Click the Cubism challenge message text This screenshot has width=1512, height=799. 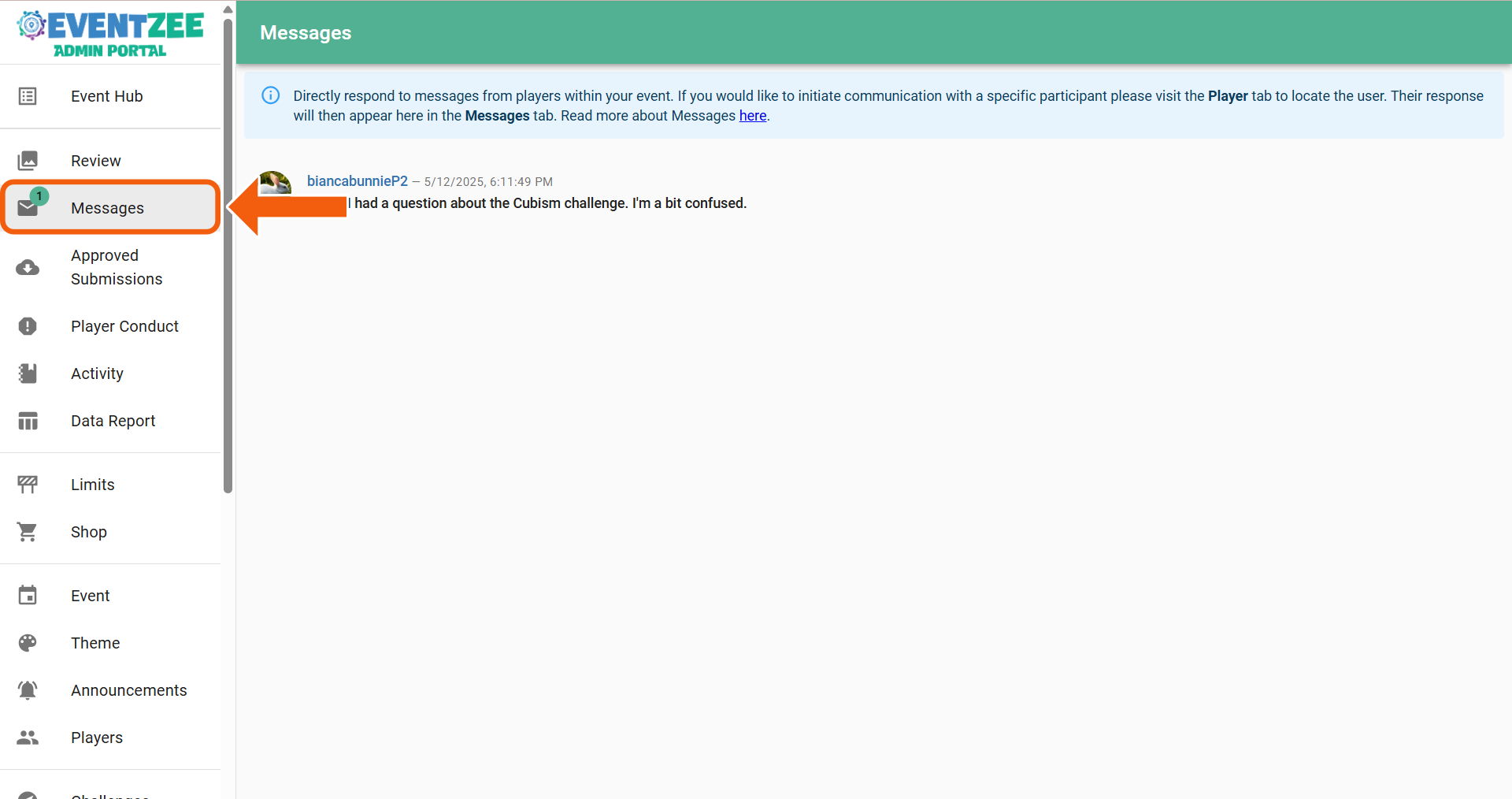click(547, 203)
